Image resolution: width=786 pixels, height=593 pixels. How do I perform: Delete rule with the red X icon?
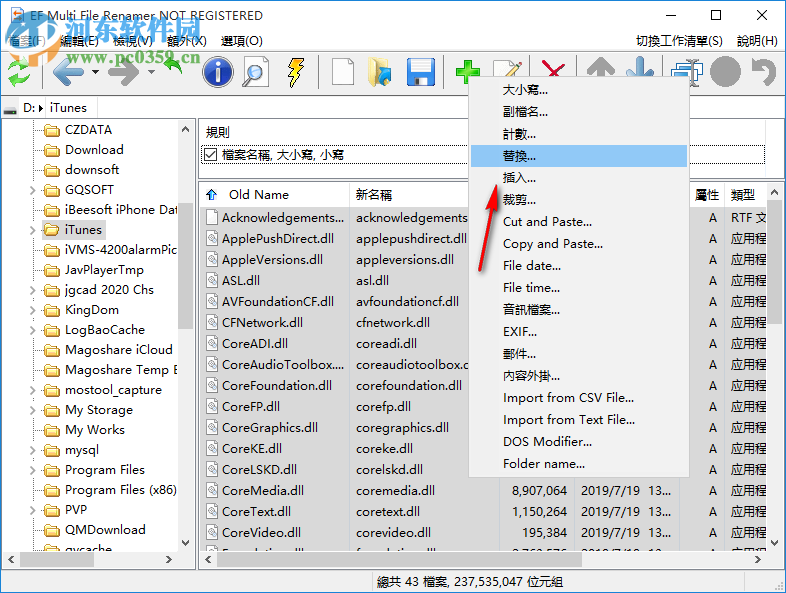click(553, 69)
